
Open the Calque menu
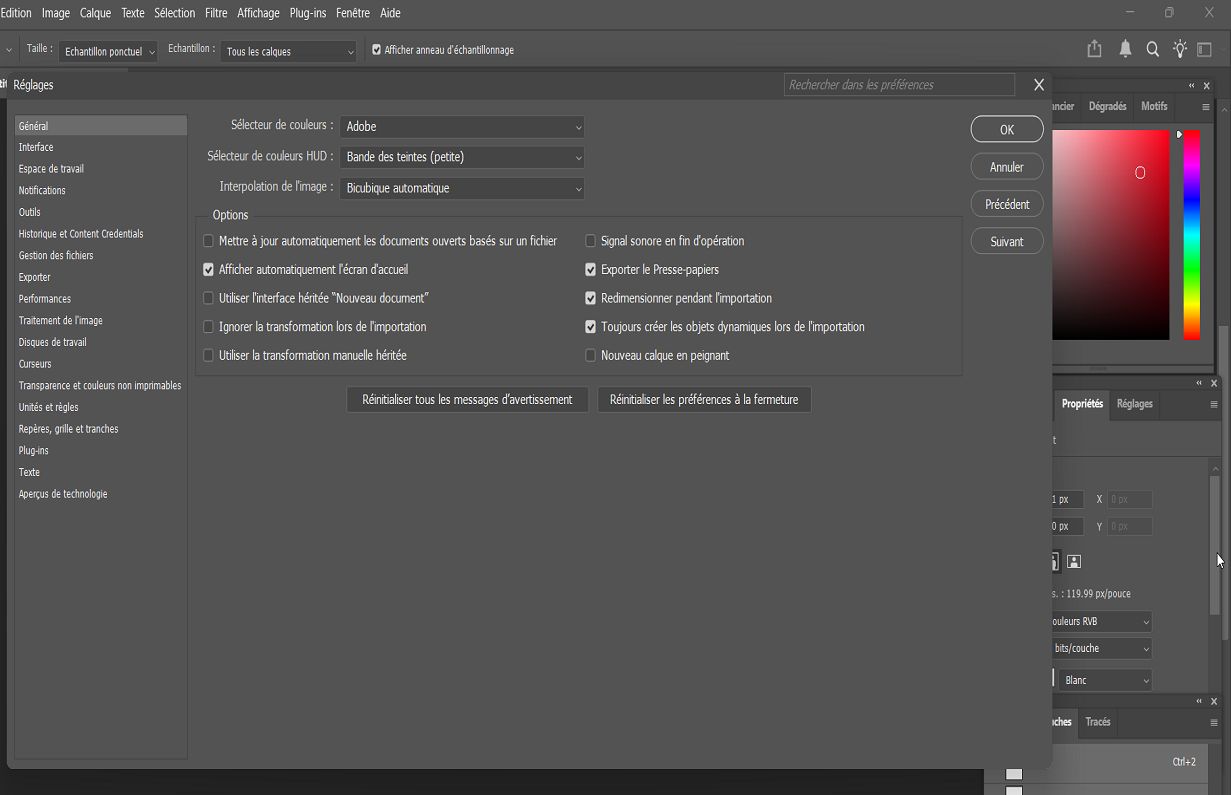coord(96,13)
